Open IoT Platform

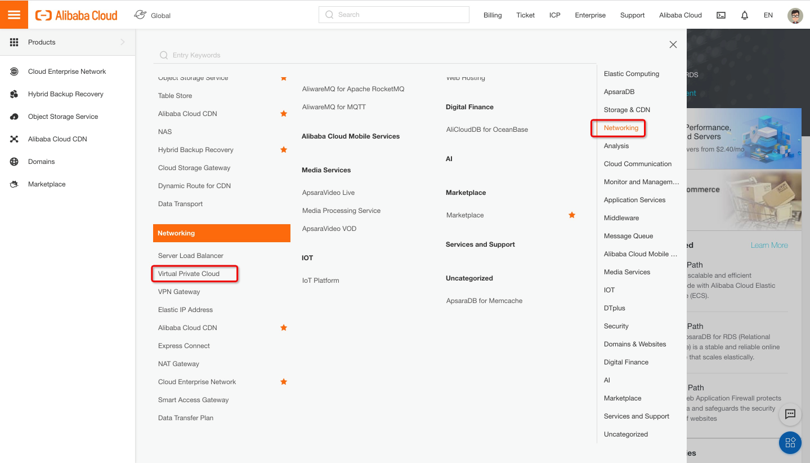pos(320,280)
